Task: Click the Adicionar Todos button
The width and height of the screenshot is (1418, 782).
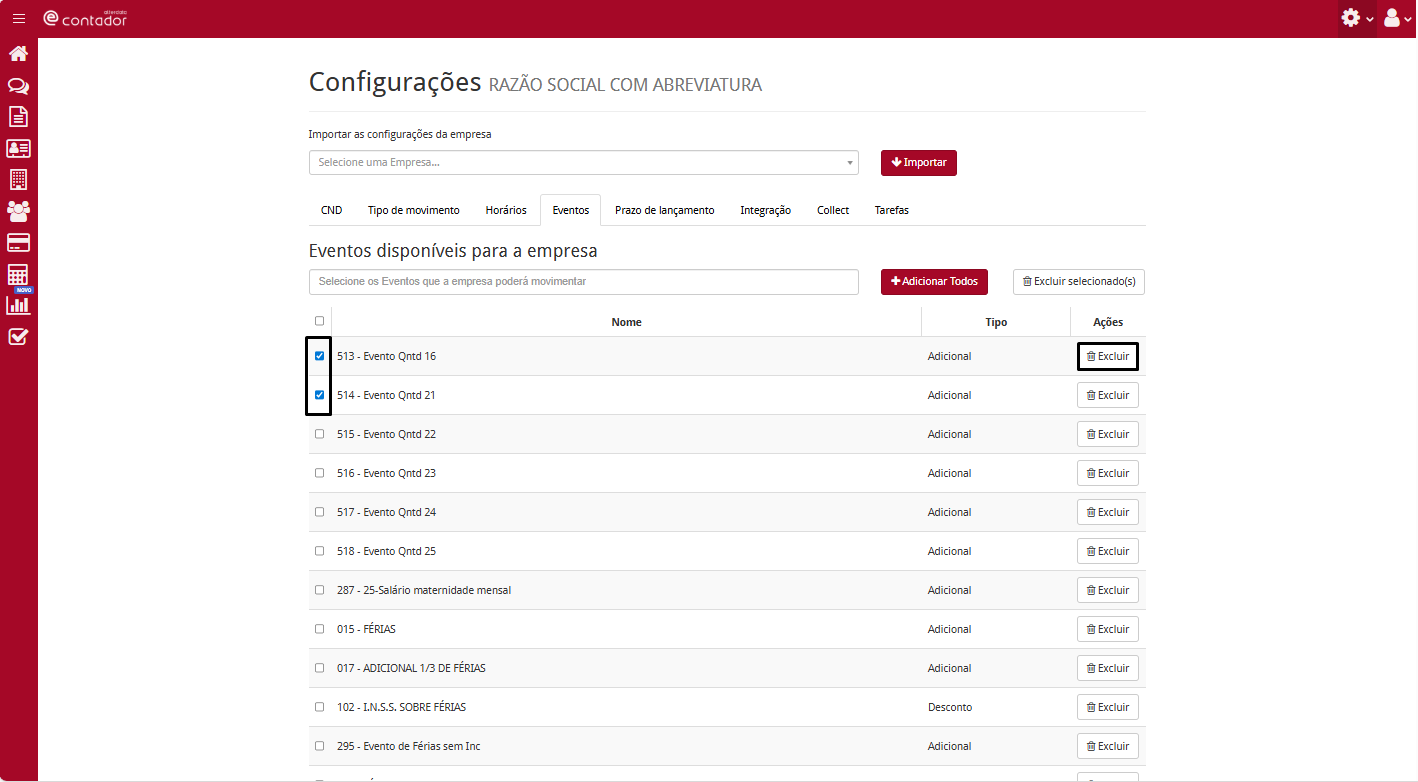Action: tap(935, 282)
